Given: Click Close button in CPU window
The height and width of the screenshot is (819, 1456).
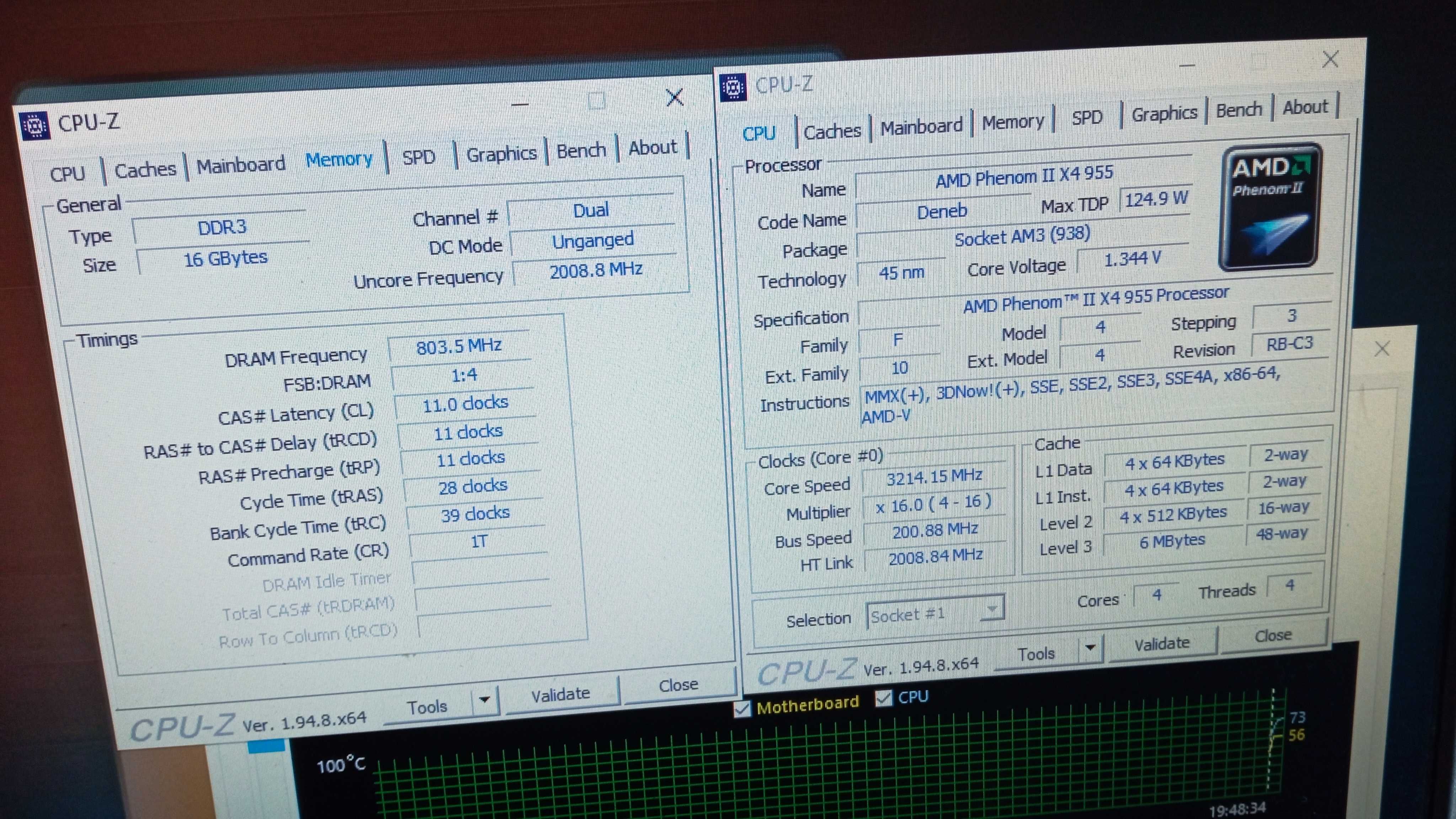Looking at the screenshot, I should [1273, 635].
